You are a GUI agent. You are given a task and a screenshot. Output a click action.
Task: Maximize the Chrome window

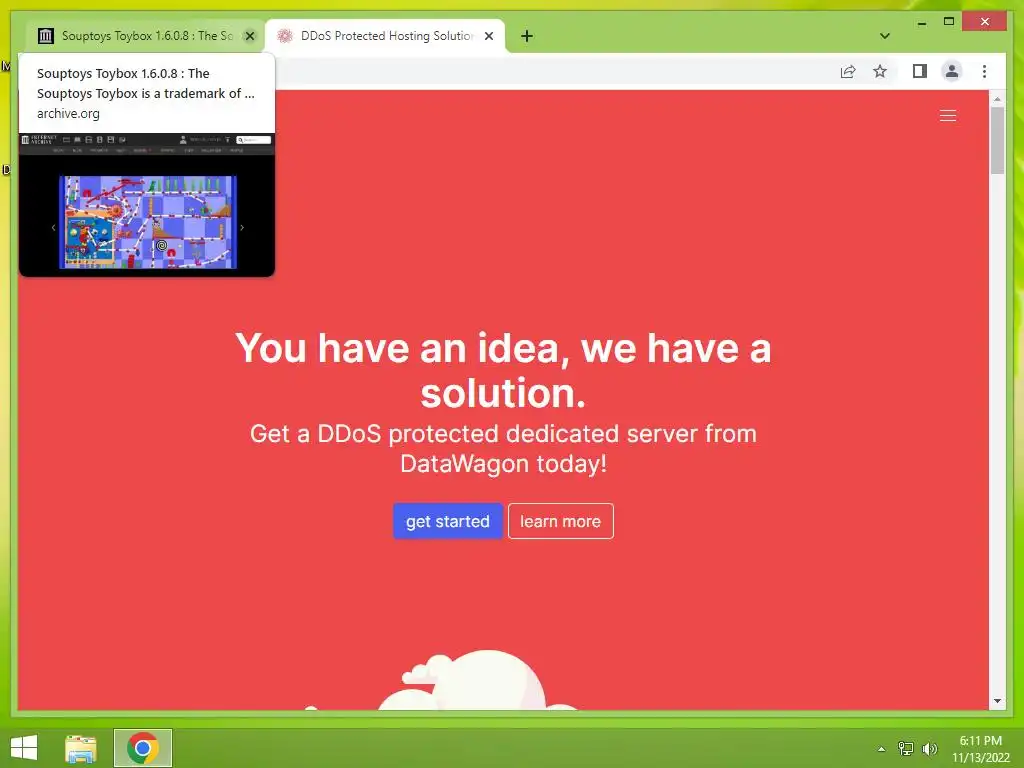coord(949,22)
